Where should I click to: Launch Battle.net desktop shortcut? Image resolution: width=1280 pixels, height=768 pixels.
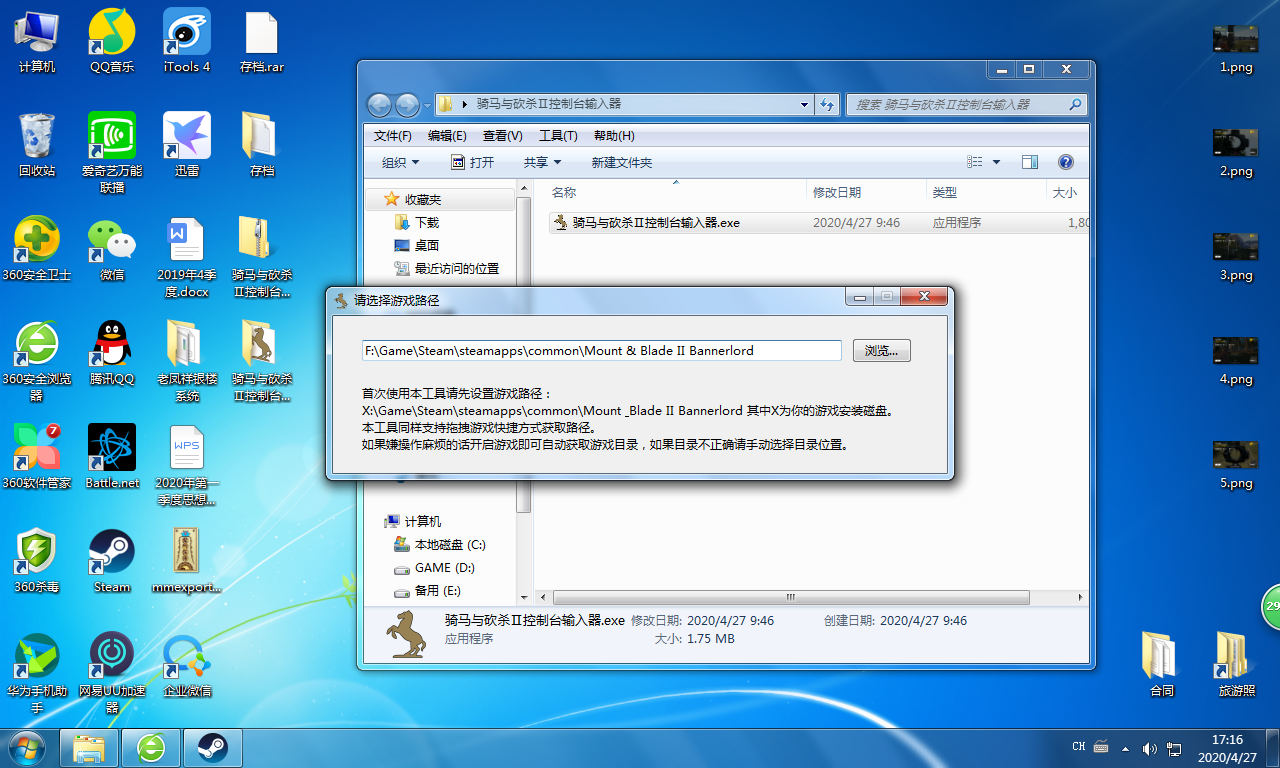(x=112, y=456)
